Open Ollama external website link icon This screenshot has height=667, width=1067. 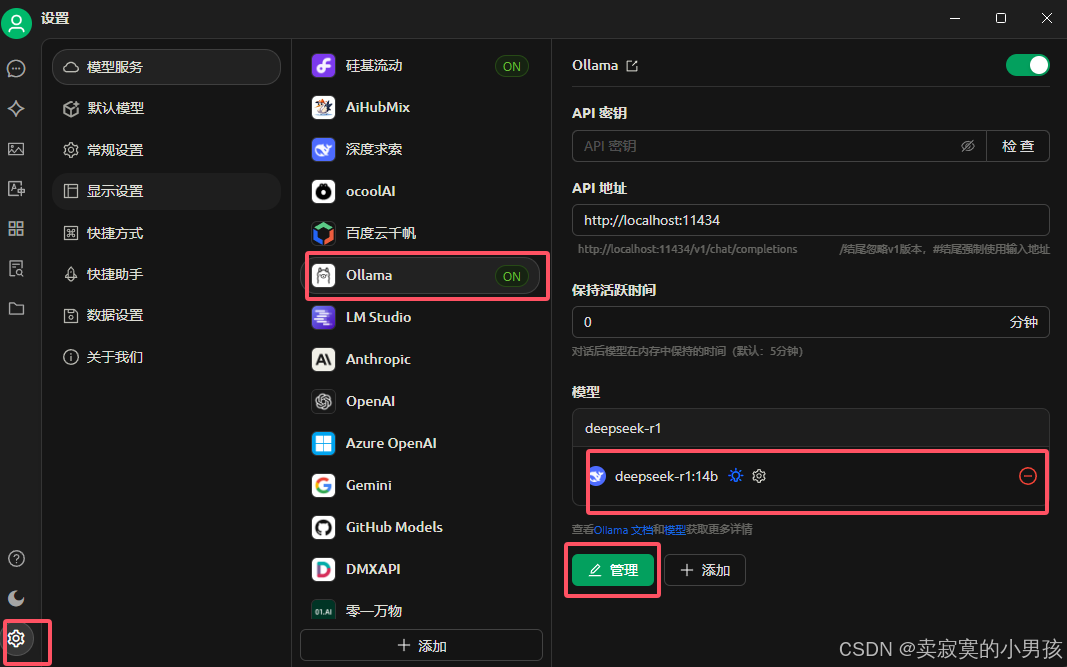632,66
